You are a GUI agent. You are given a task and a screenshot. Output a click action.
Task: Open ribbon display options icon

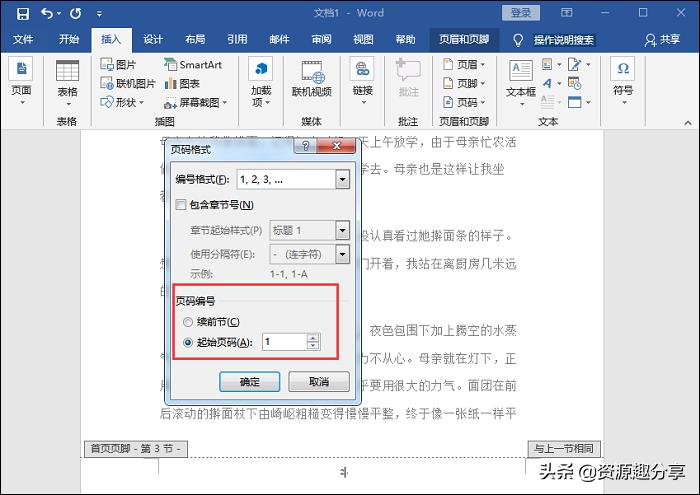coord(567,13)
